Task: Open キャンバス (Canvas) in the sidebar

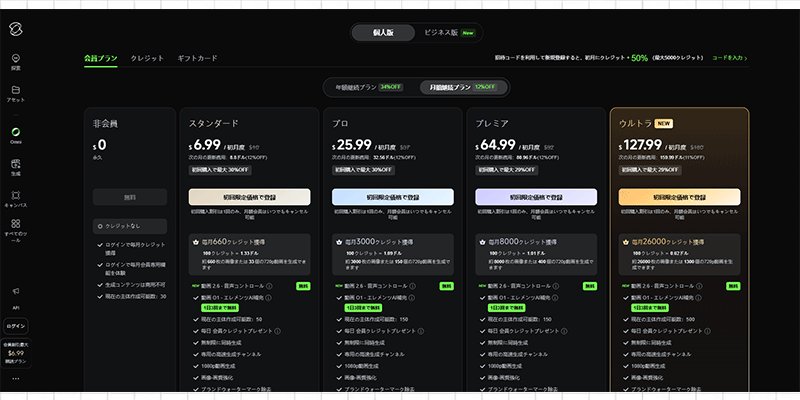Action: click(x=16, y=199)
